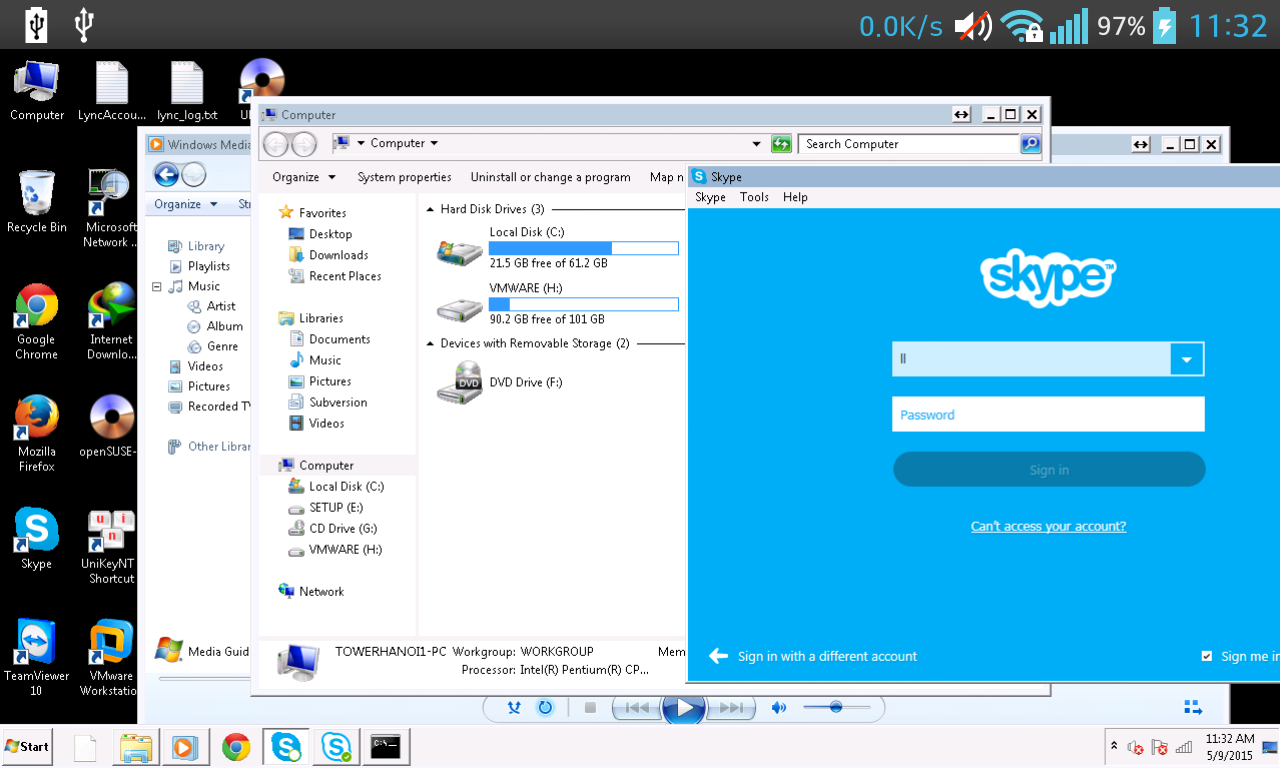Launch Google Chrome desktop shortcut
Image resolution: width=1280 pixels, height=768 pixels.
[37, 321]
